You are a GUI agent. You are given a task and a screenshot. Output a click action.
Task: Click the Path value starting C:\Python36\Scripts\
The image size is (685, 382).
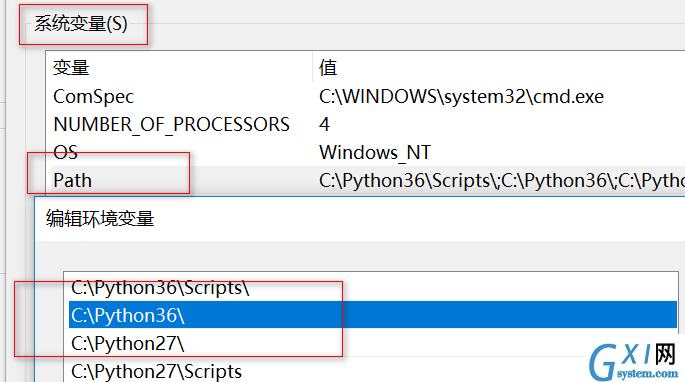(x=502, y=181)
